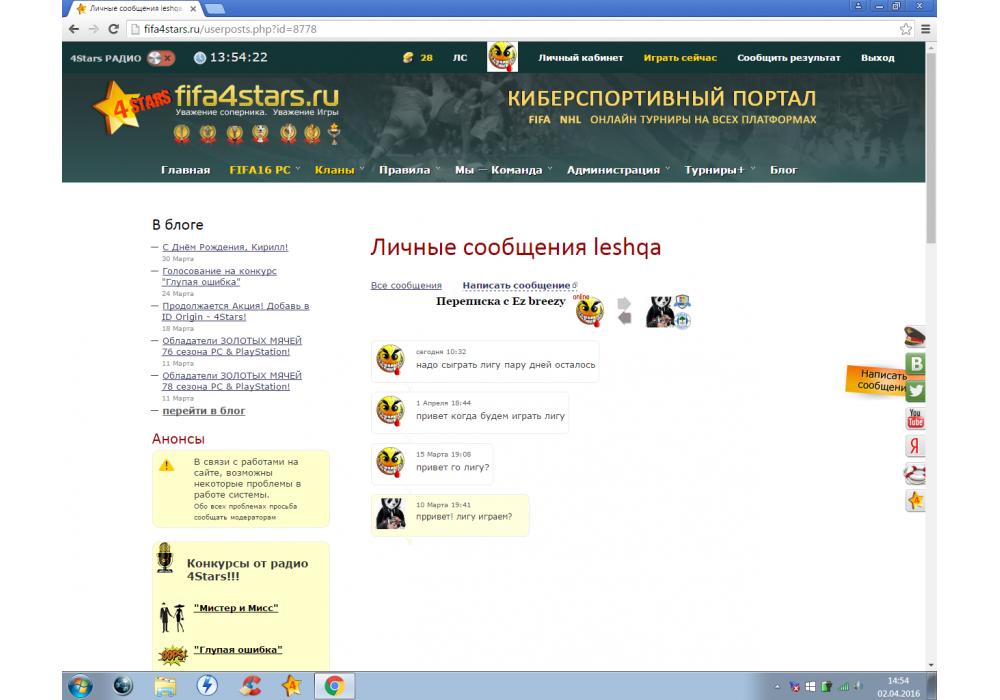Screen dimensions: 1000x700
Task: Open the Турниры+ dropdown menu
Action: tap(719, 170)
